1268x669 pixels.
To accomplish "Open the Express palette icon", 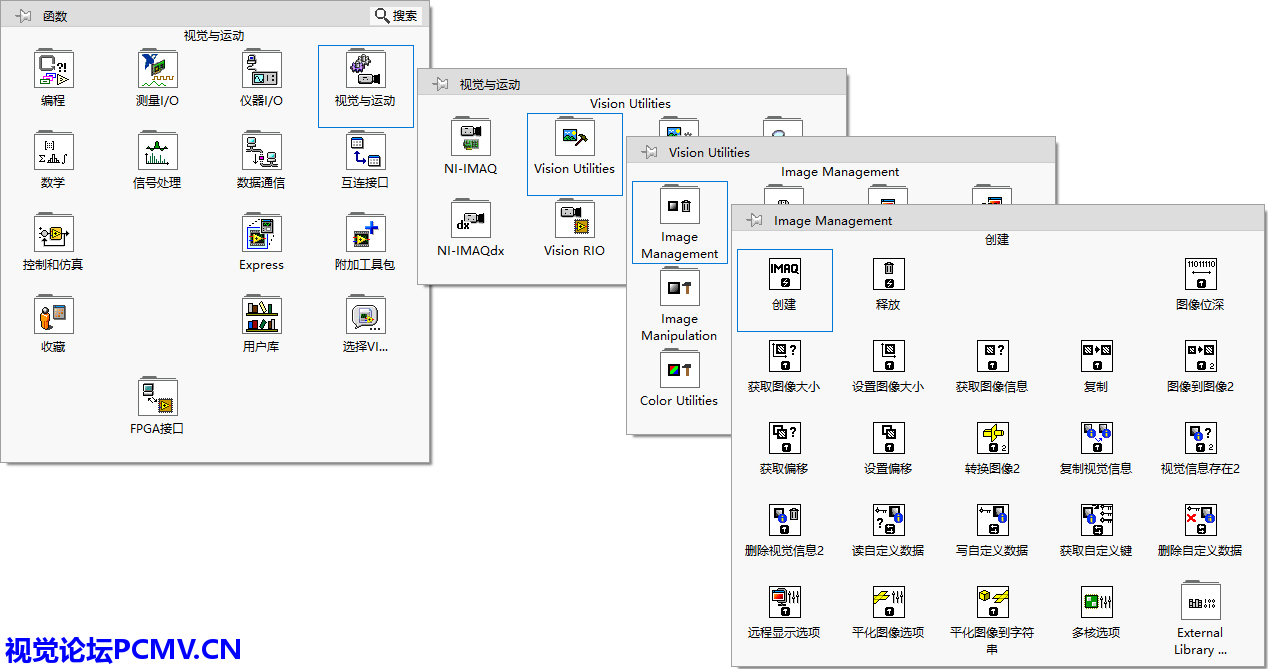I will point(261,233).
